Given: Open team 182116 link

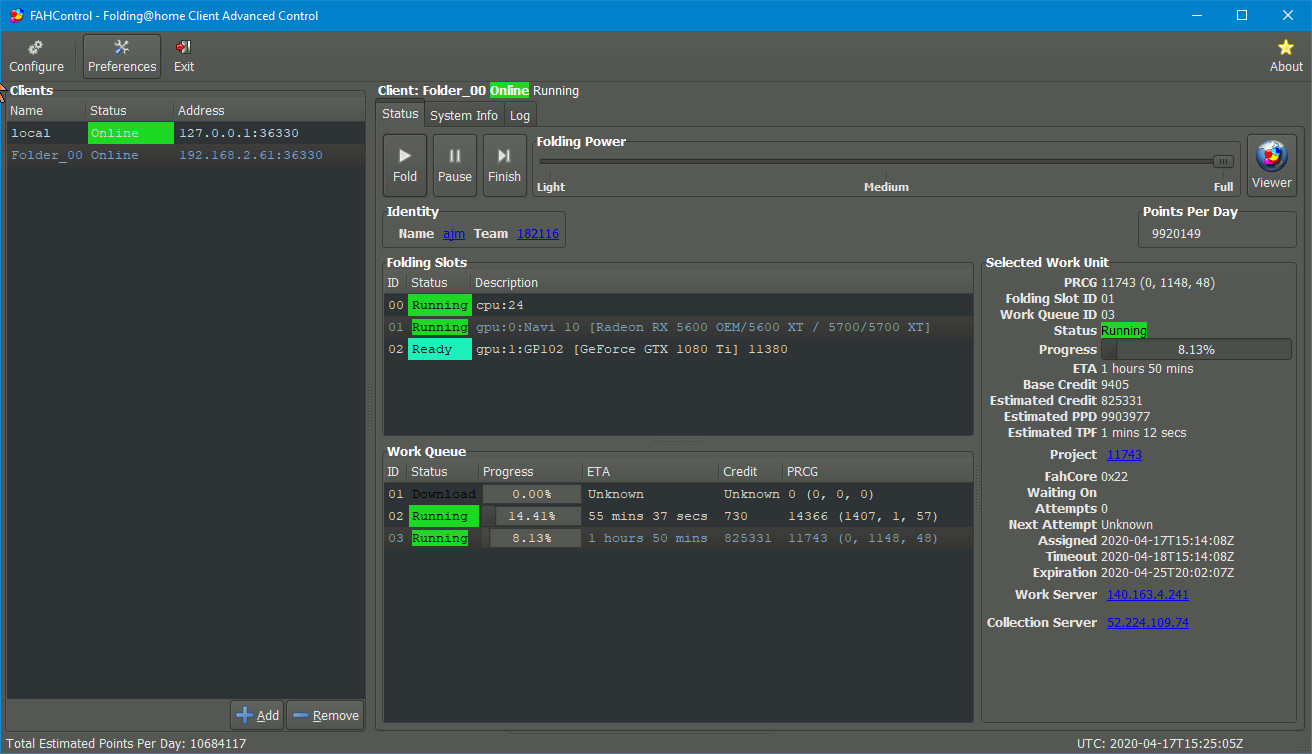Looking at the screenshot, I should pyautogui.click(x=538, y=233).
